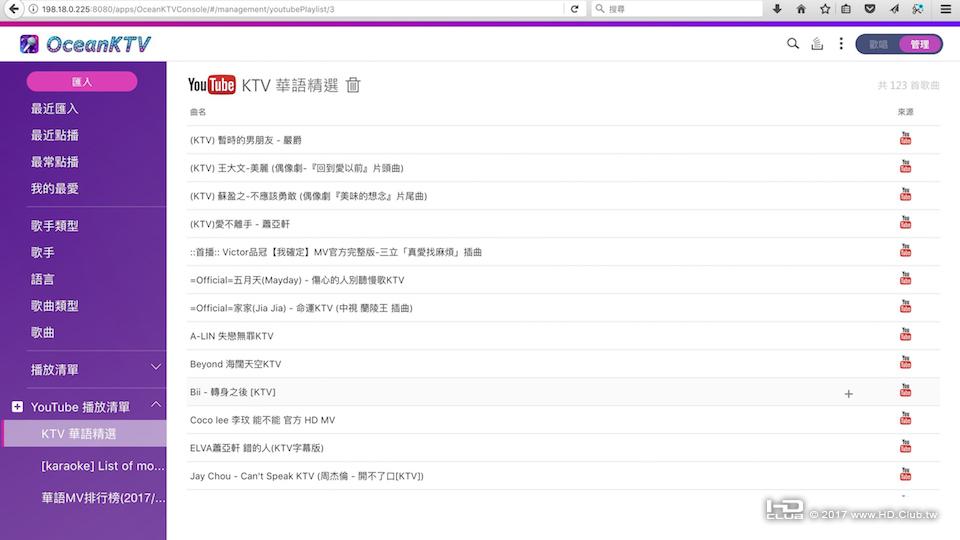960x540 pixels.
Task: Click YouTube source icon for Beyond row
Action: coord(906,362)
